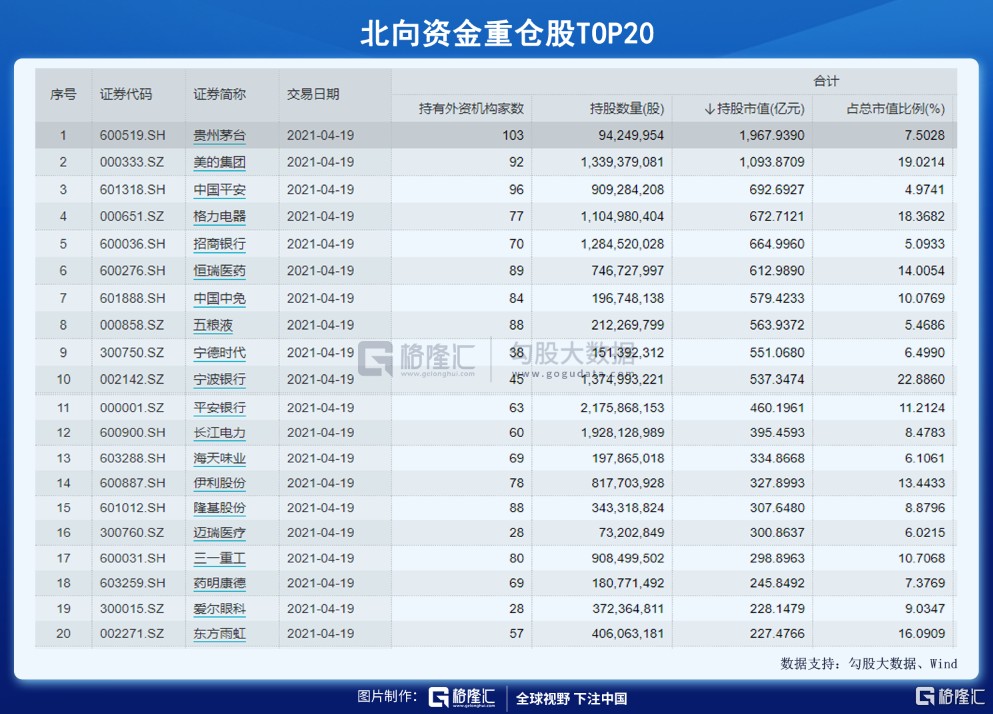Click the 北向资金重仓股TOP20 title
Screen dimensions: 993x714
496,33
